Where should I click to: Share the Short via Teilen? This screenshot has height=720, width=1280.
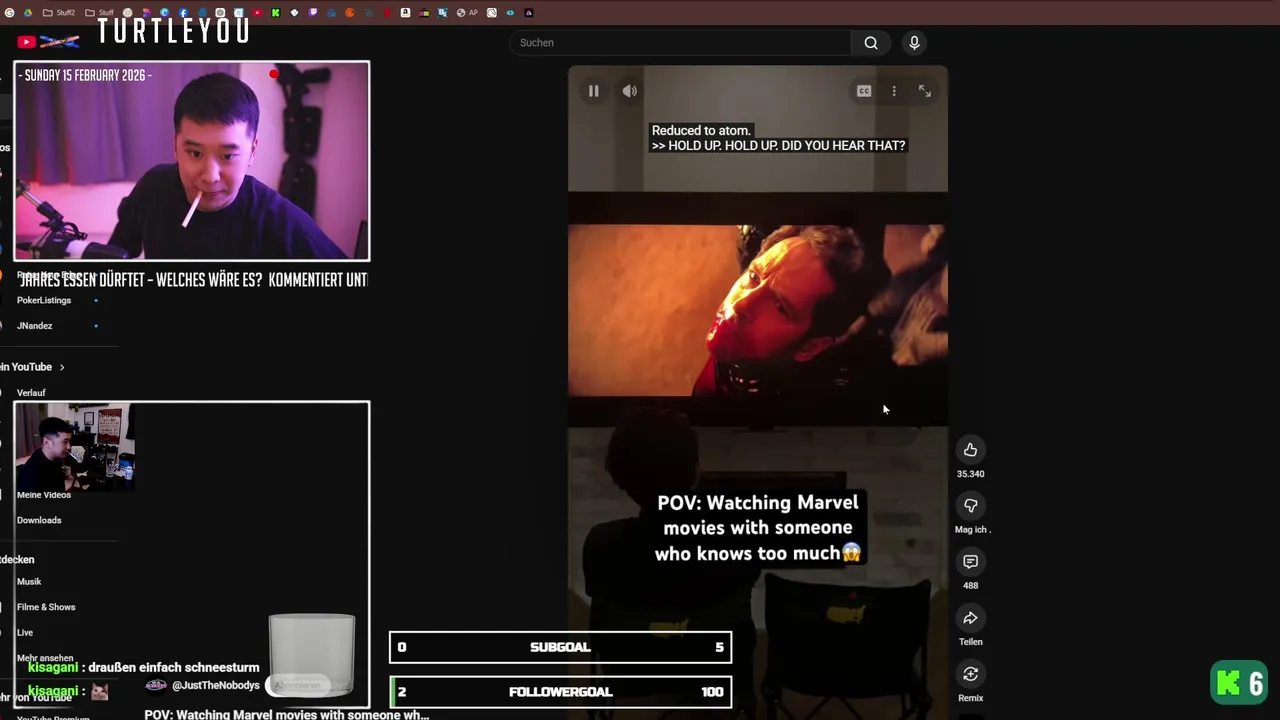point(970,618)
